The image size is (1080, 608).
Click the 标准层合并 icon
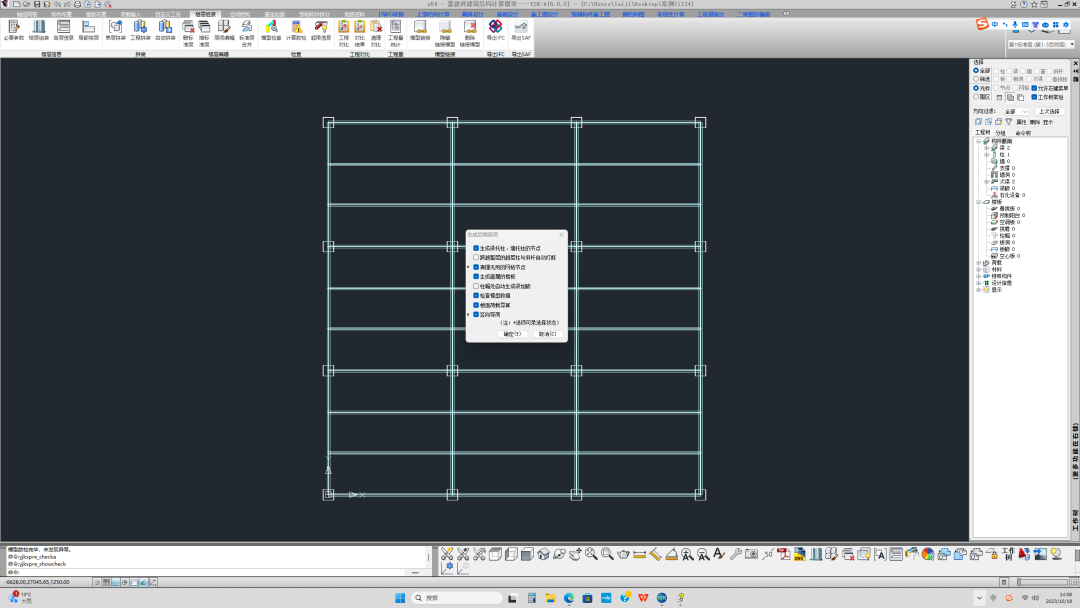tap(247, 33)
